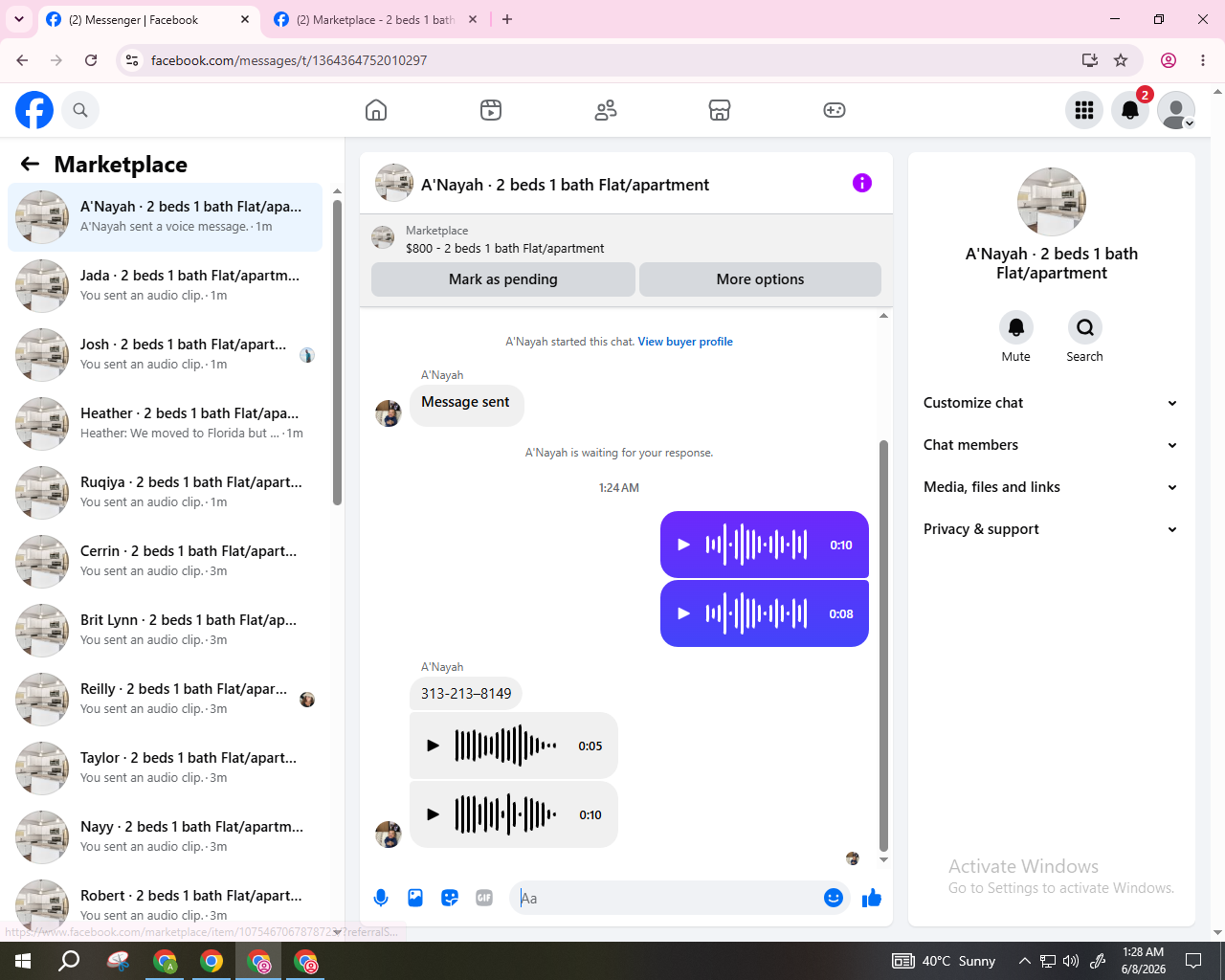The image size is (1225, 980).
Task: Switch to the Marketplace 2 beds tab
Action: click(x=376, y=19)
